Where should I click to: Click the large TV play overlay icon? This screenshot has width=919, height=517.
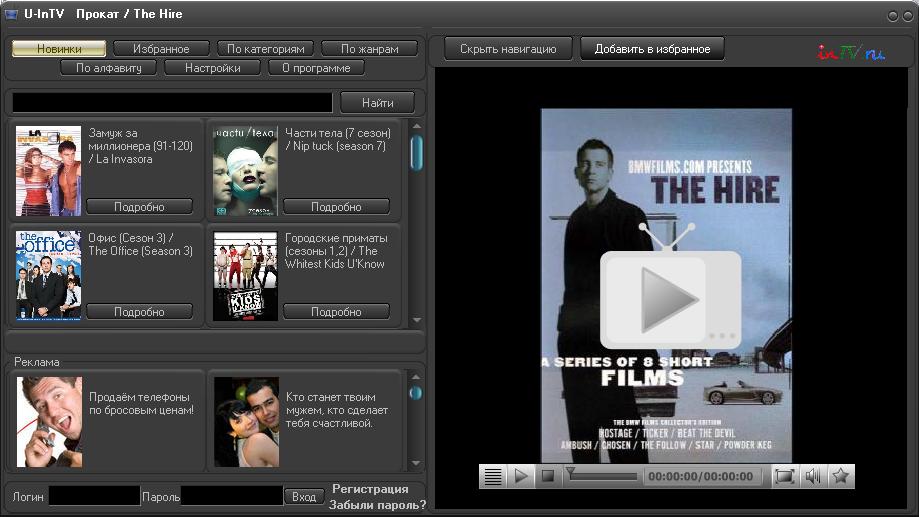(670, 298)
